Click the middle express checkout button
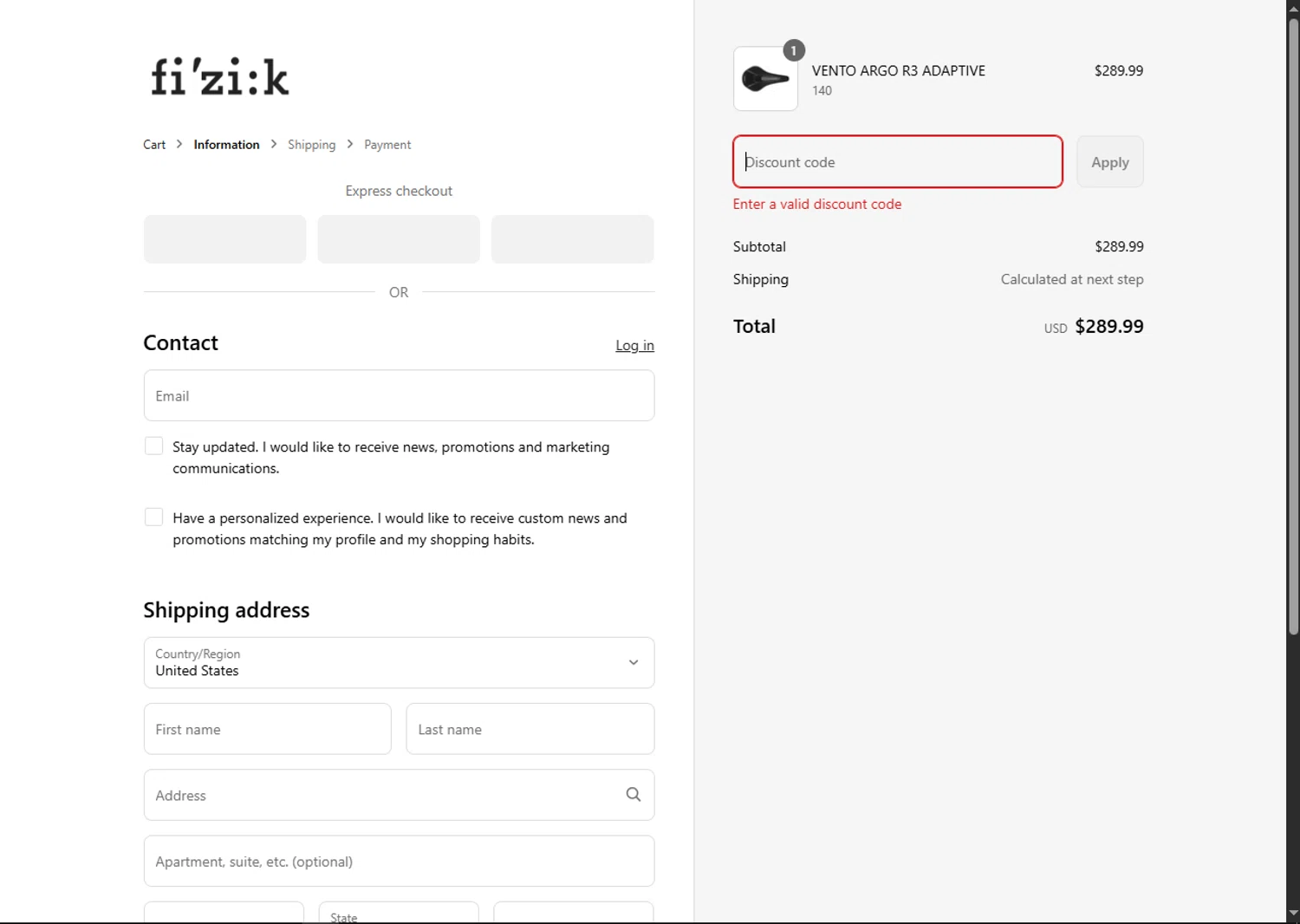Screen dimensions: 1300x924 point(399,239)
